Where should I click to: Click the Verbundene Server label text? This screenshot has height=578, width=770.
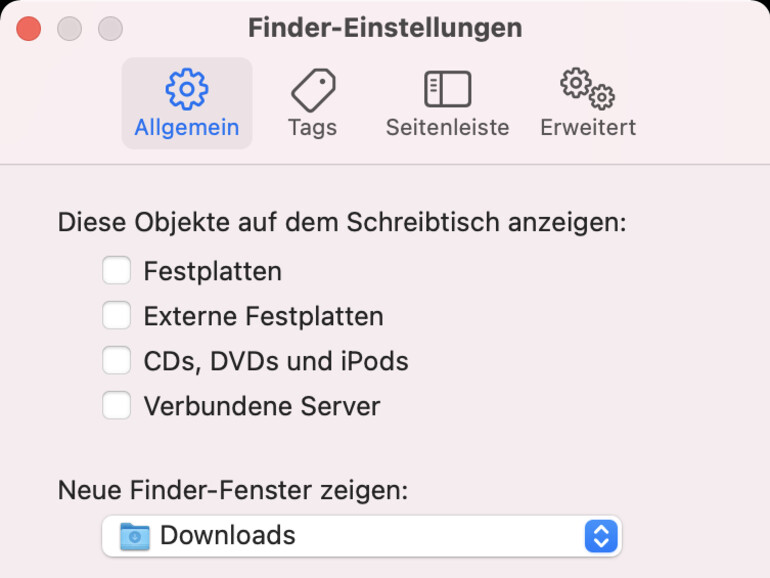coord(261,407)
